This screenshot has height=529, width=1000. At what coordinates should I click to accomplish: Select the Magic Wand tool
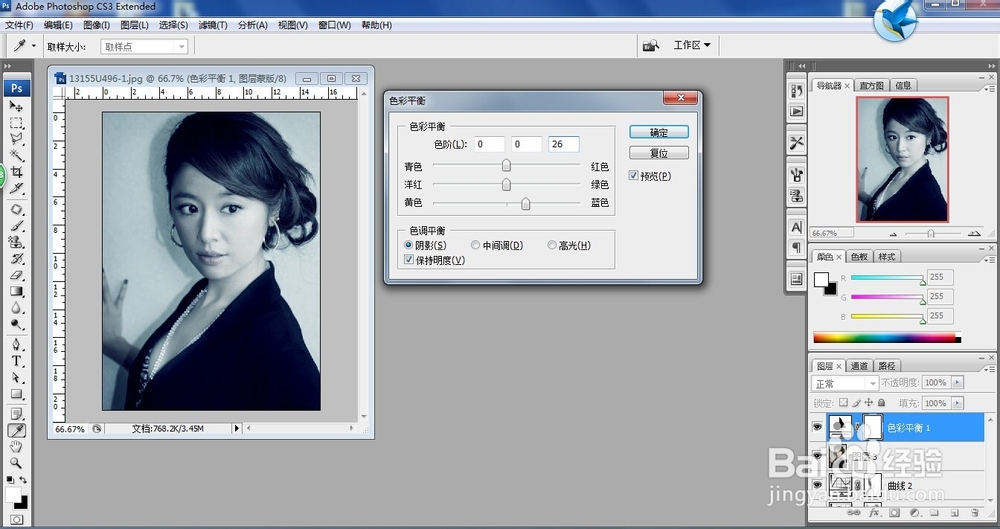pyautogui.click(x=16, y=156)
